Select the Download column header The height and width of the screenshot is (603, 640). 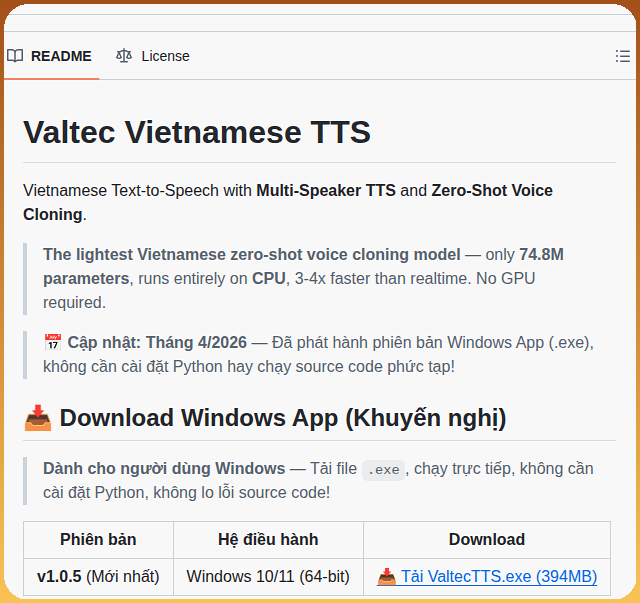pyautogui.click(x=487, y=540)
